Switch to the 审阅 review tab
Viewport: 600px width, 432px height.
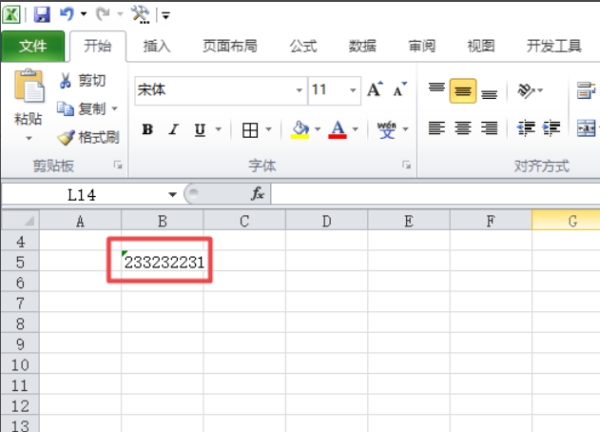coord(422,46)
